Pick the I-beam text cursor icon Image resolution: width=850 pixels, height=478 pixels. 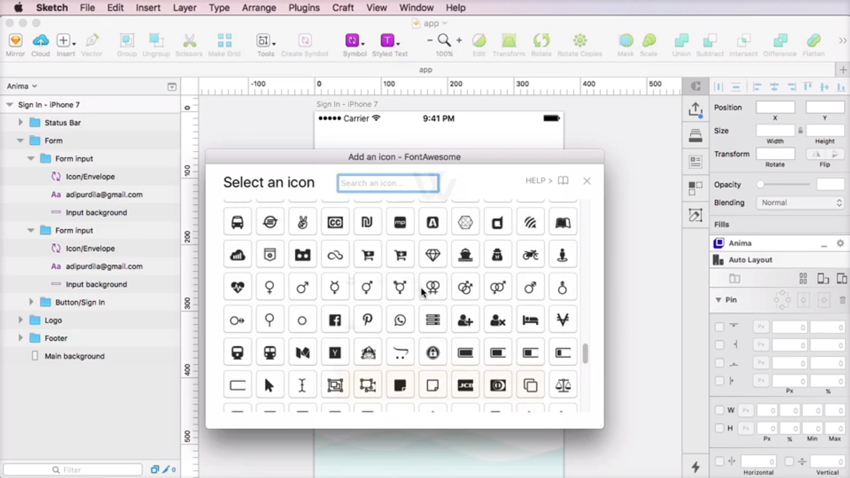302,385
